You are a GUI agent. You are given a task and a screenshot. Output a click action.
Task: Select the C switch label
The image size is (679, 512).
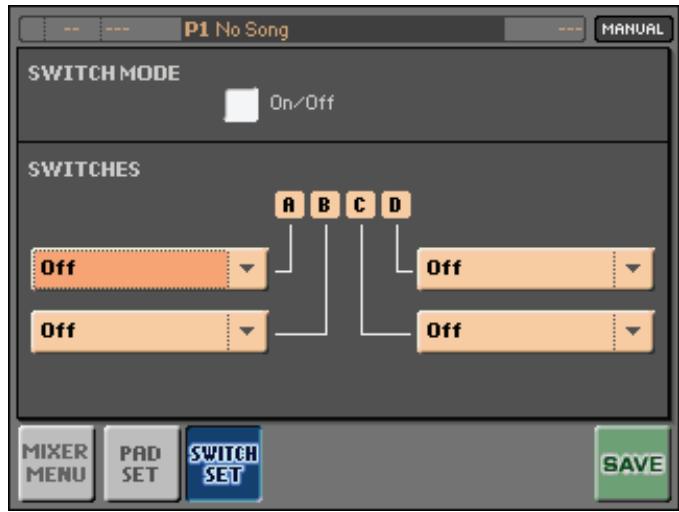tap(360, 204)
